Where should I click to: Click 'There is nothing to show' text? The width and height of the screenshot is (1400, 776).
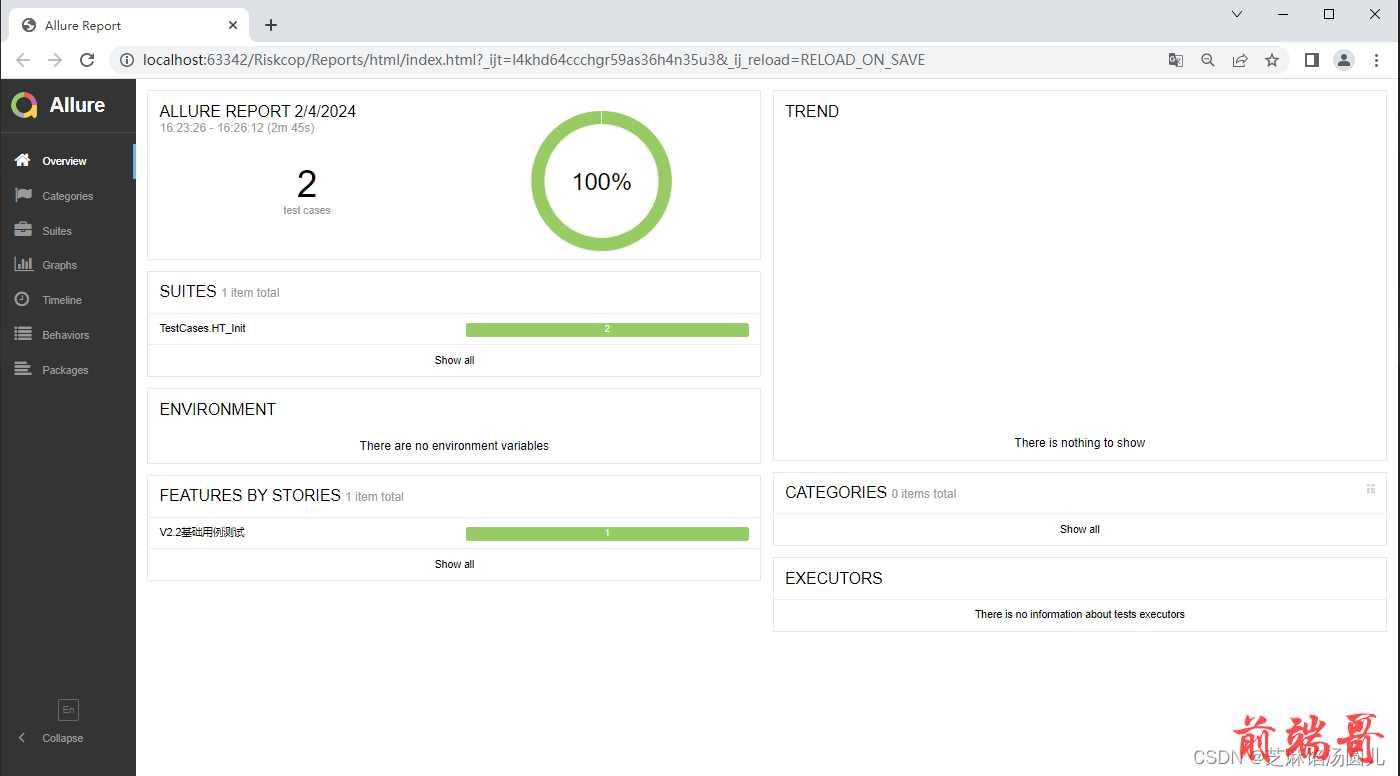pyautogui.click(x=1080, y=442)
